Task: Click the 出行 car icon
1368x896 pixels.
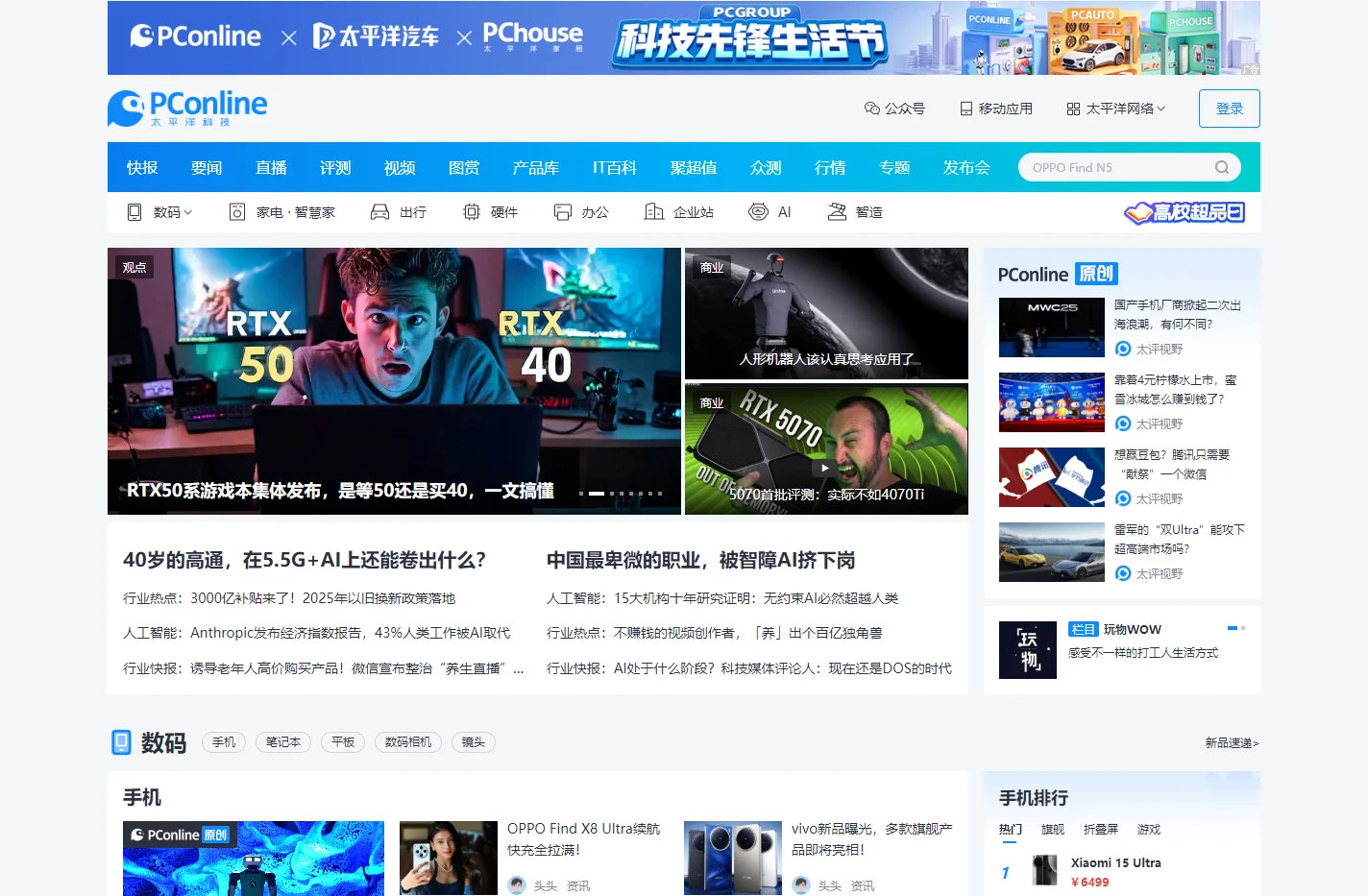Action: point(379,212)
